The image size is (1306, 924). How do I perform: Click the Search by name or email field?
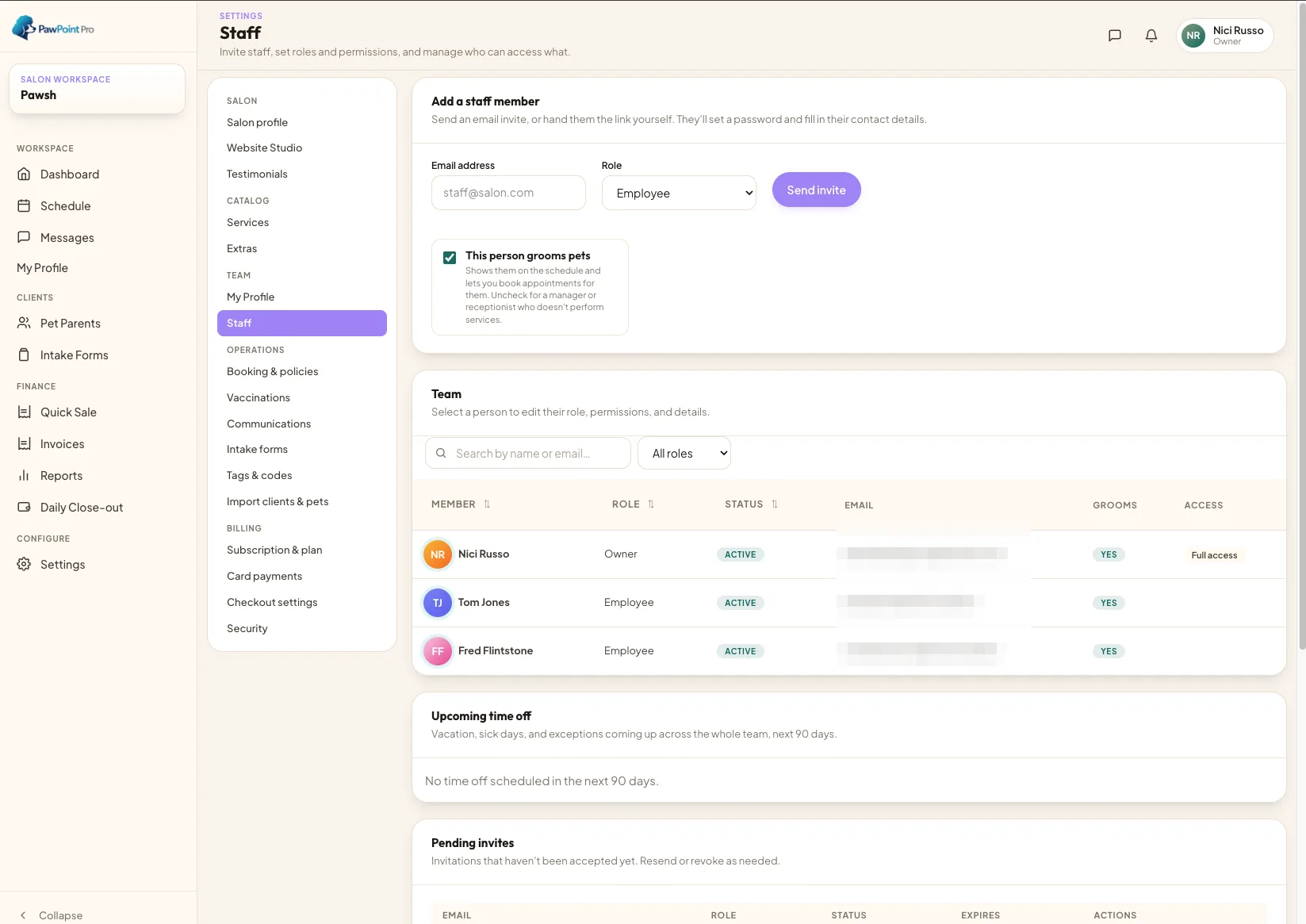pos(528,453)
